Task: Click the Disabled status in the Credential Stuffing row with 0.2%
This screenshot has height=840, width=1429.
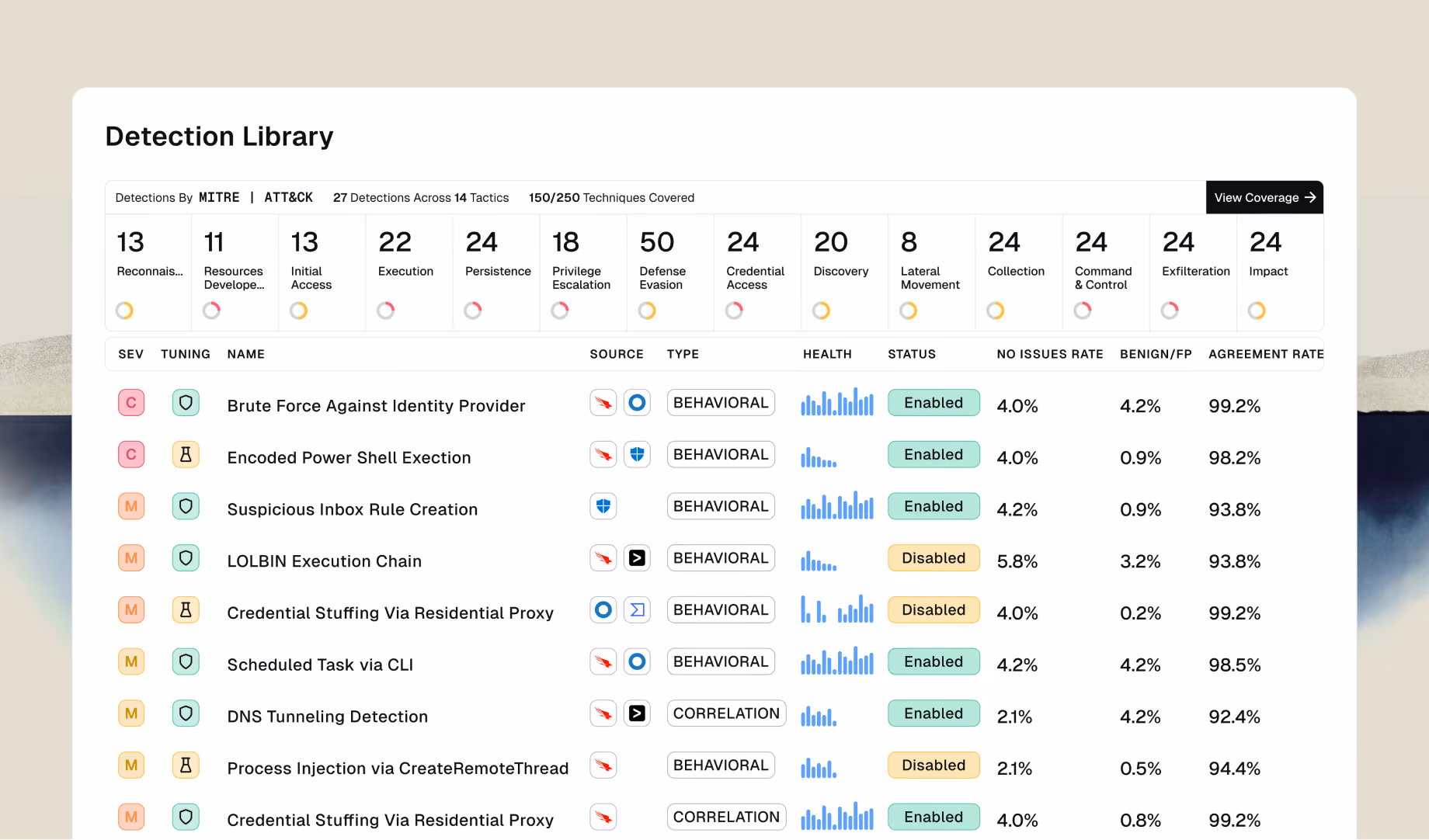Action: (x=934, y=609)
